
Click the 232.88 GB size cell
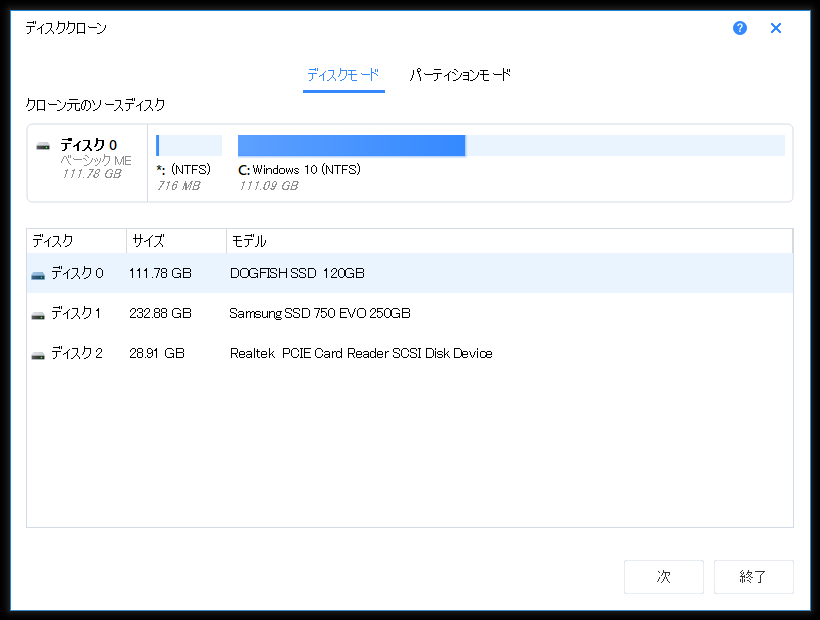tap(160, 313)
